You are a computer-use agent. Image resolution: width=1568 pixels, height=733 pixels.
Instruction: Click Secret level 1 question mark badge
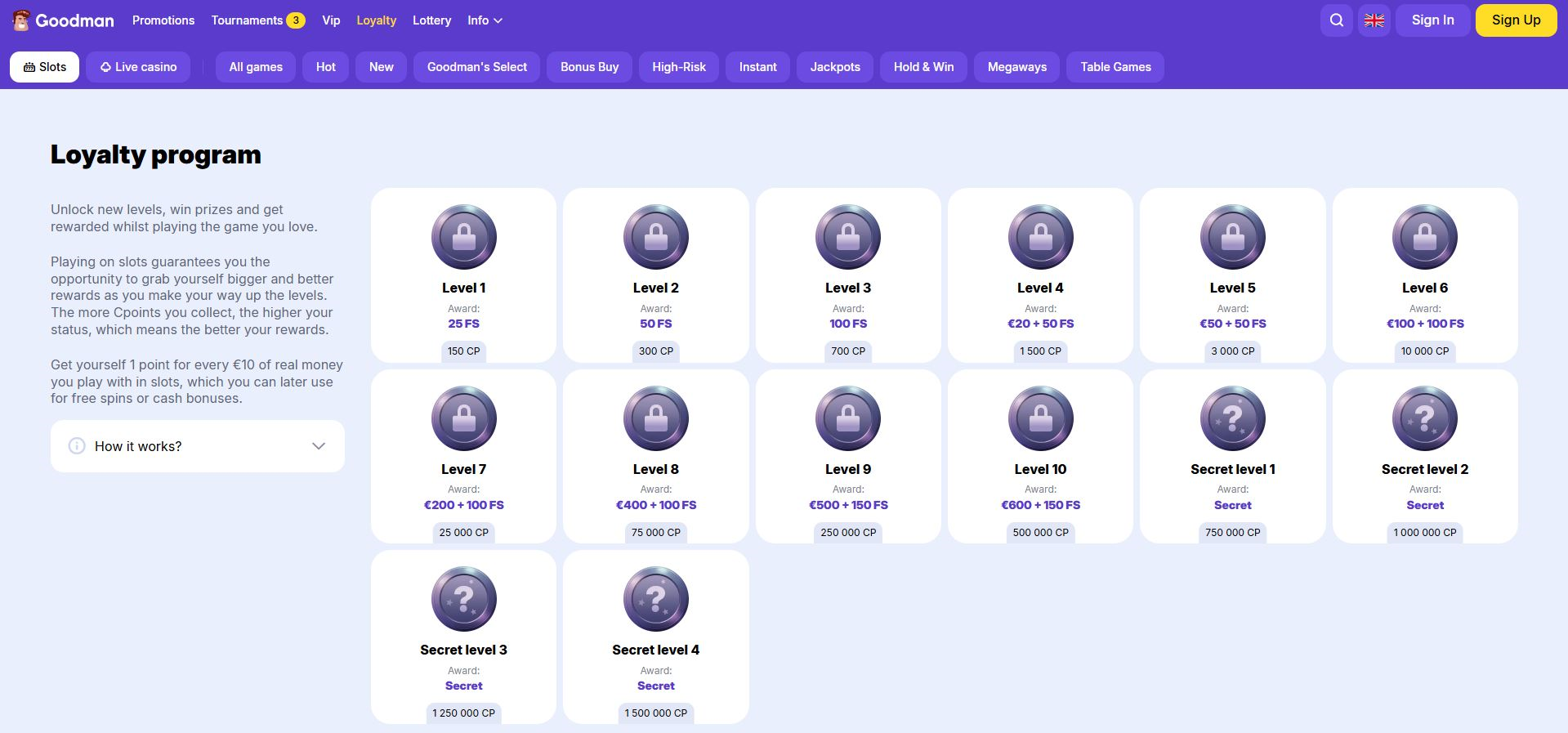1232,418
